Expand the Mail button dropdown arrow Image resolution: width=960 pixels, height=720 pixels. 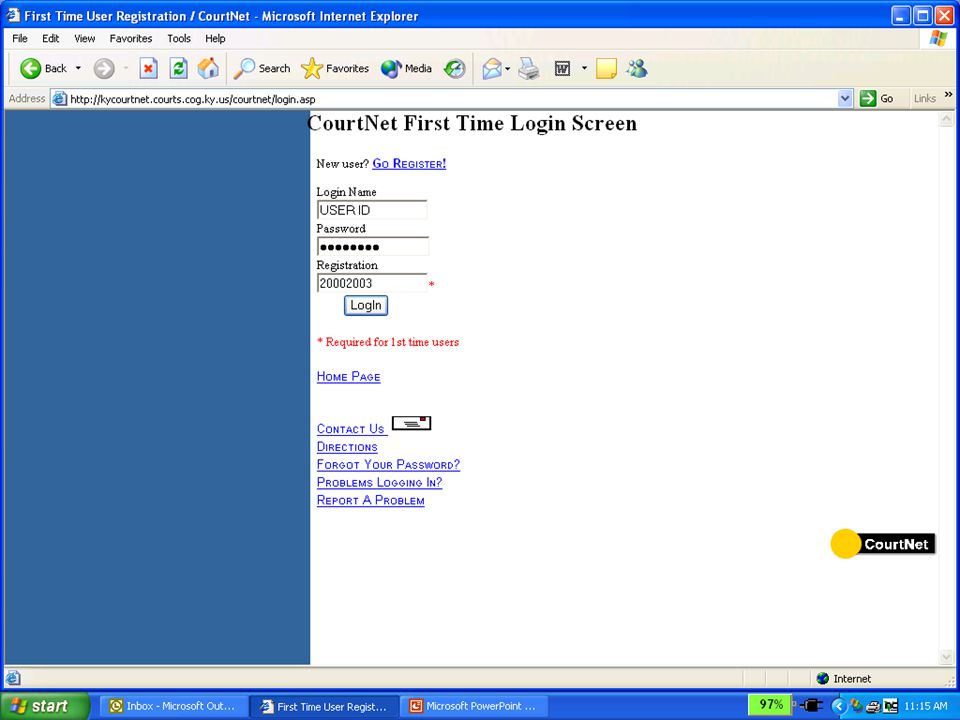(x=508, y=69)
